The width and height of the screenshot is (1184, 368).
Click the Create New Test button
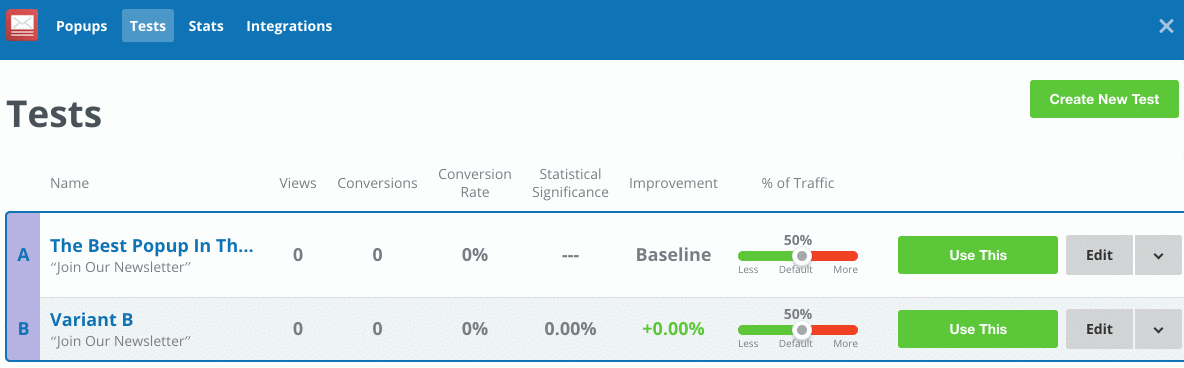1104,99
